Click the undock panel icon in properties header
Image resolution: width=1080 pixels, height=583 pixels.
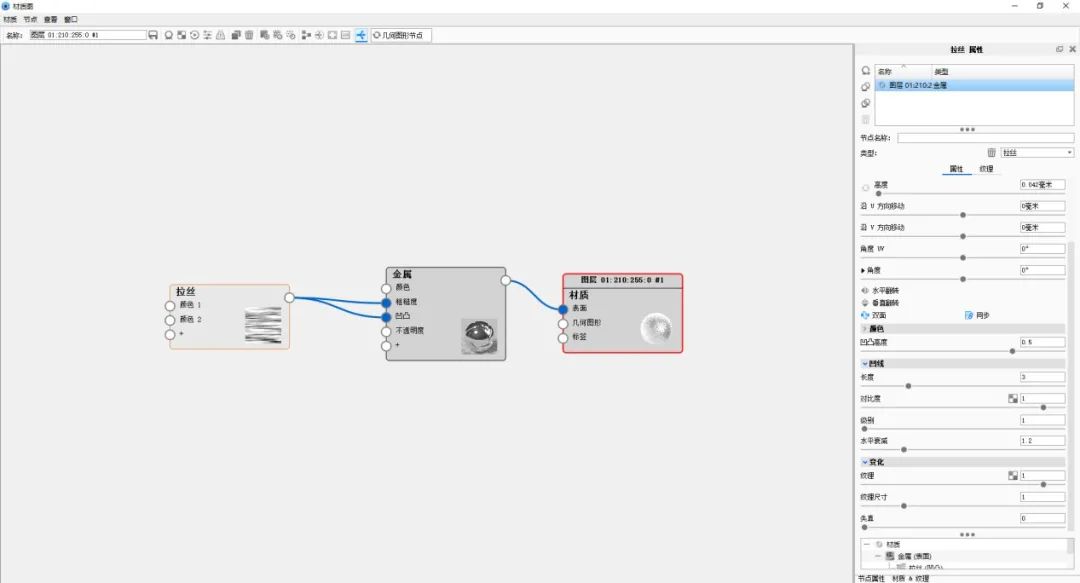point(1059,49)
